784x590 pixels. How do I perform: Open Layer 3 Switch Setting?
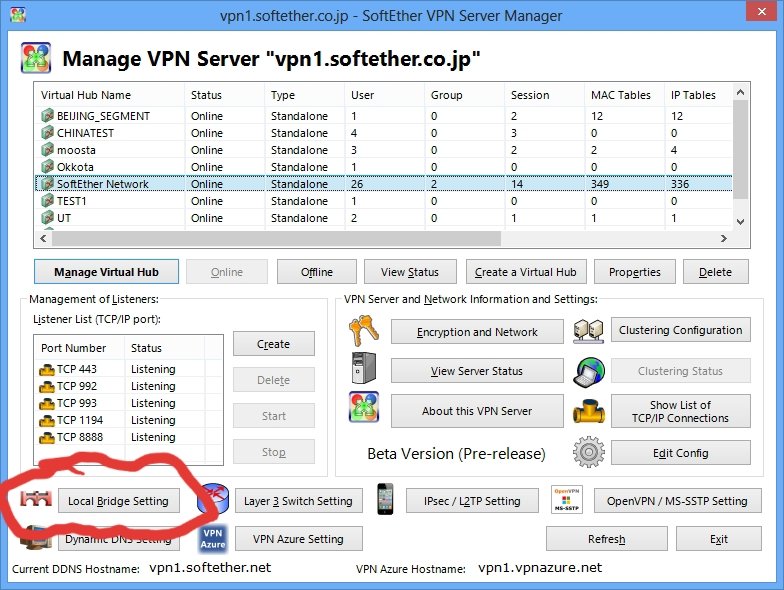point(298,500)
